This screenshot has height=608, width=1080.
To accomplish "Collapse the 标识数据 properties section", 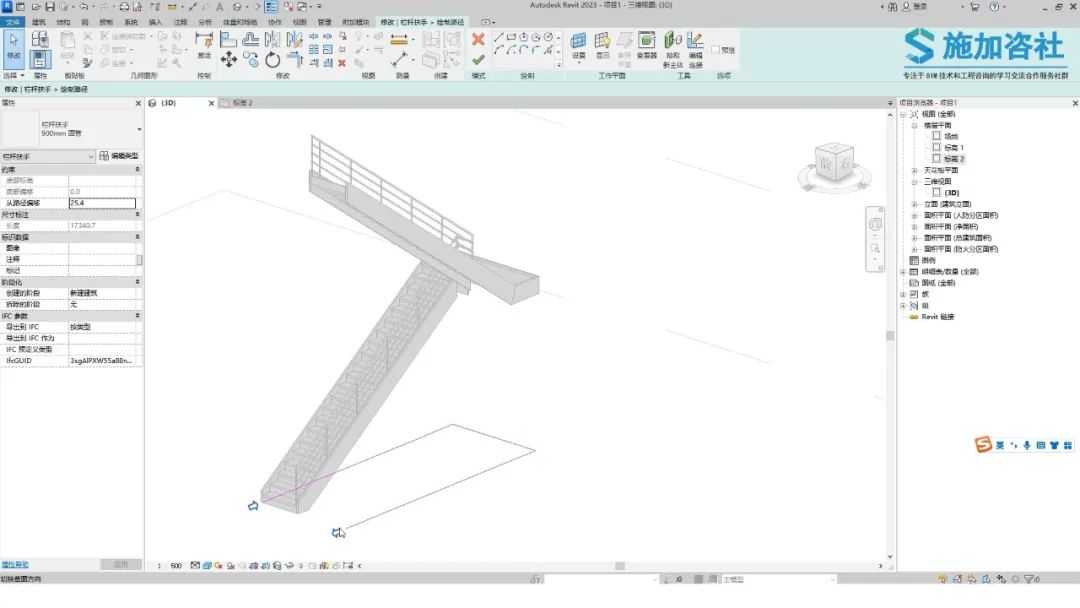I will 137,237.
